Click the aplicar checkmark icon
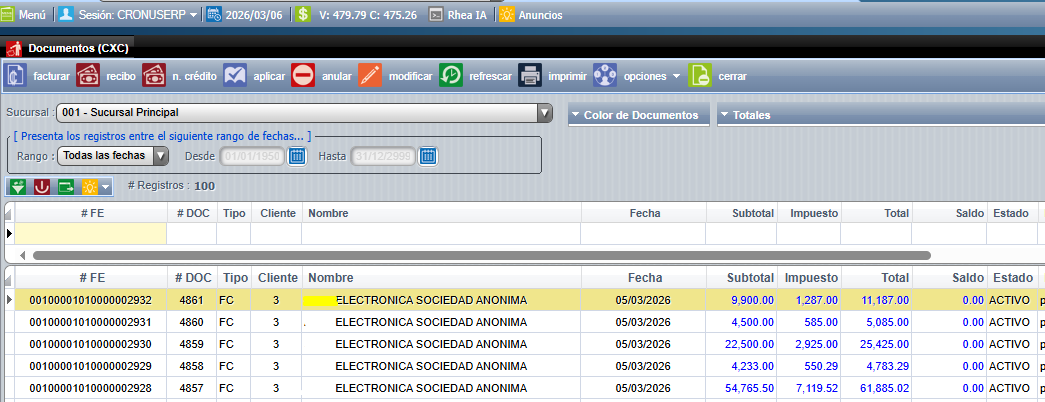Viewport: 1045px width, 402px height. click(235, 76)
